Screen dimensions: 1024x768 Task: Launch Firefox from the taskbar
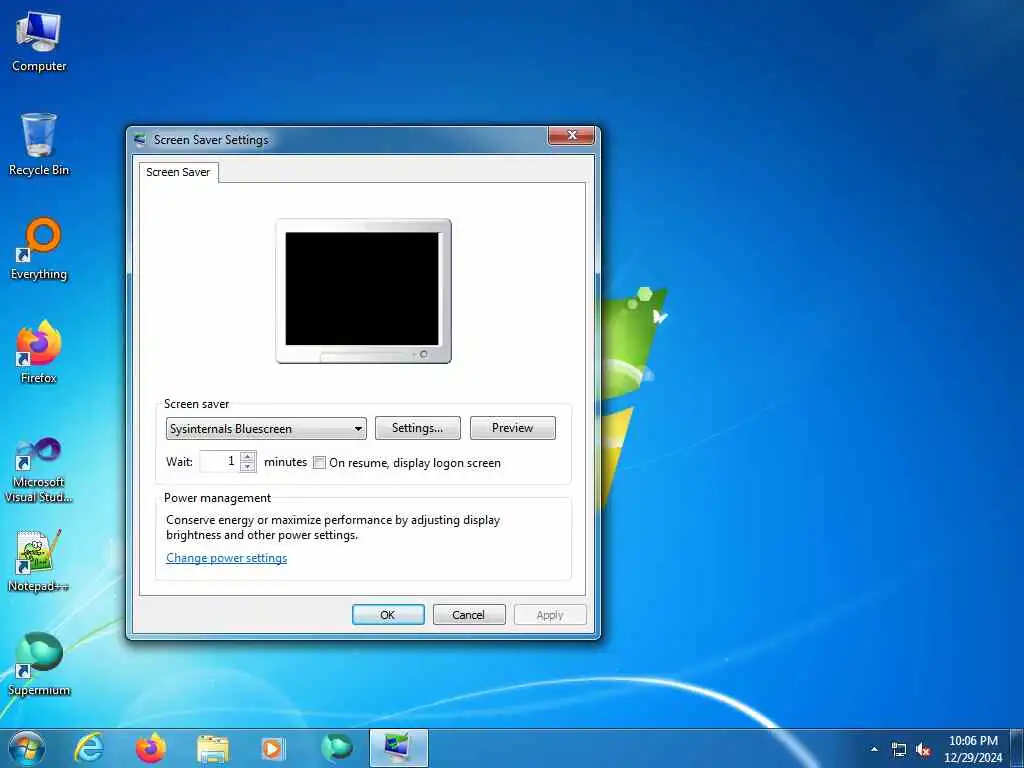coord(151,748)
